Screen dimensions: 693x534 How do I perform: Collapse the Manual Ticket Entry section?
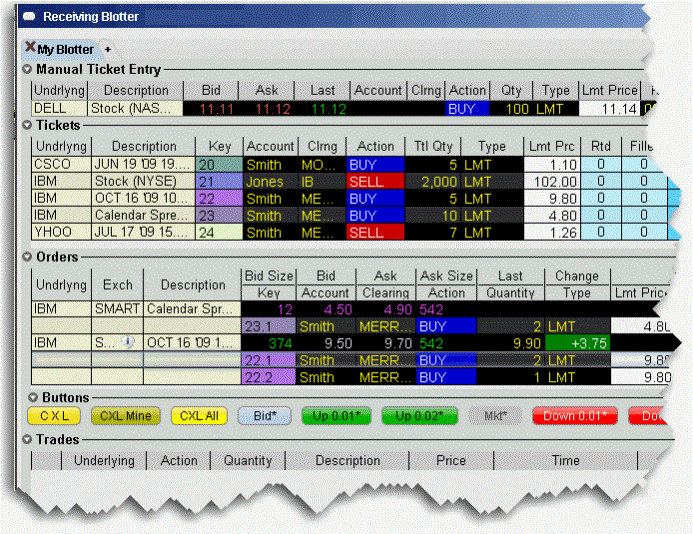27,70
